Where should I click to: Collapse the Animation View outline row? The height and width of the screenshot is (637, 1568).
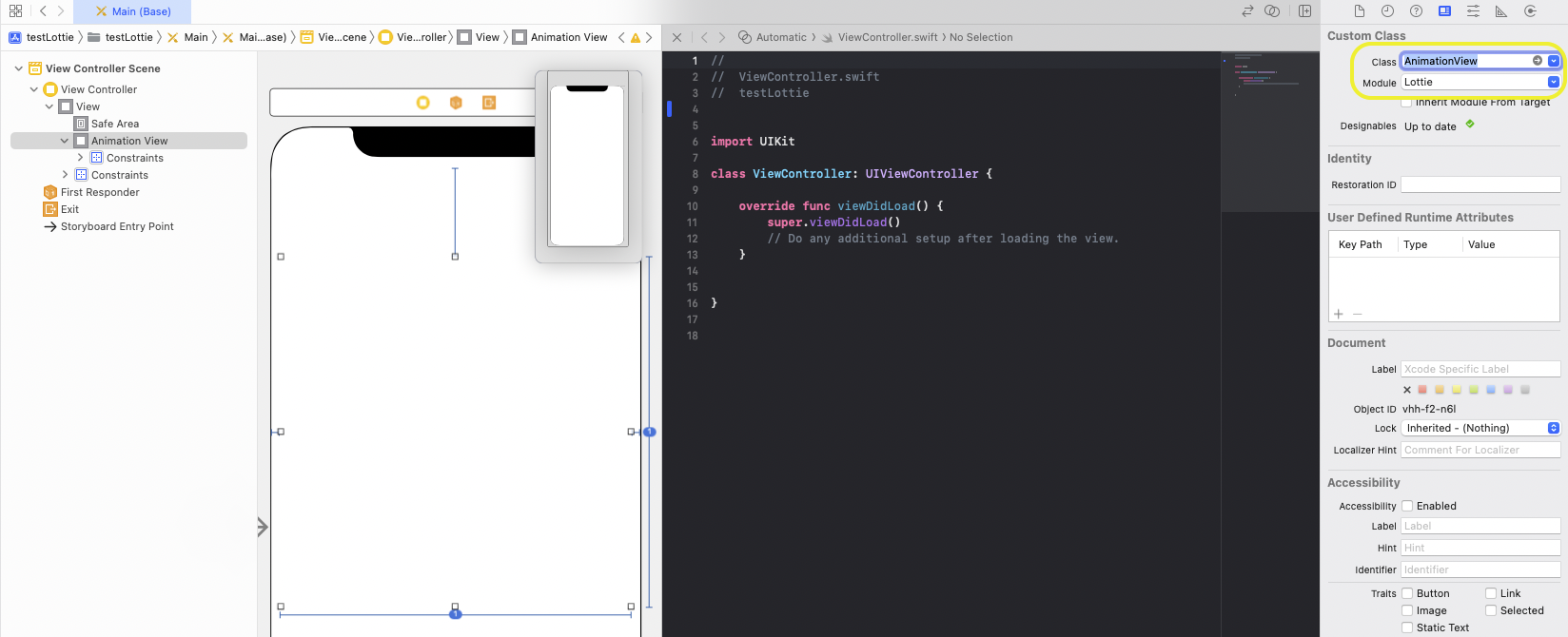(x=65, y=141)
